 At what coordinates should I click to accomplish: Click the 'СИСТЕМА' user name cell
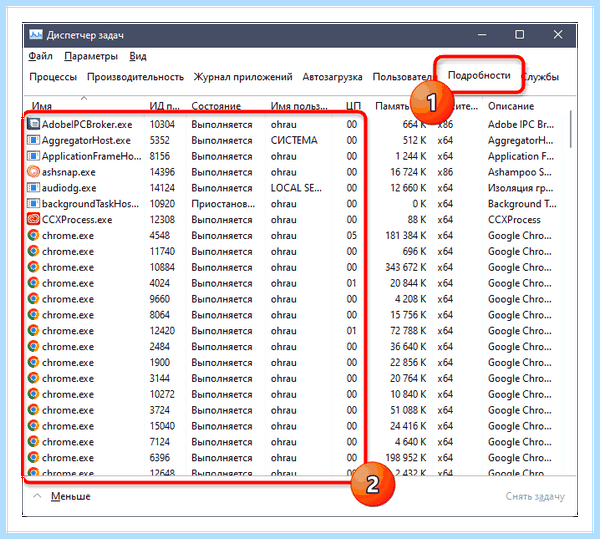coord(294,140)
